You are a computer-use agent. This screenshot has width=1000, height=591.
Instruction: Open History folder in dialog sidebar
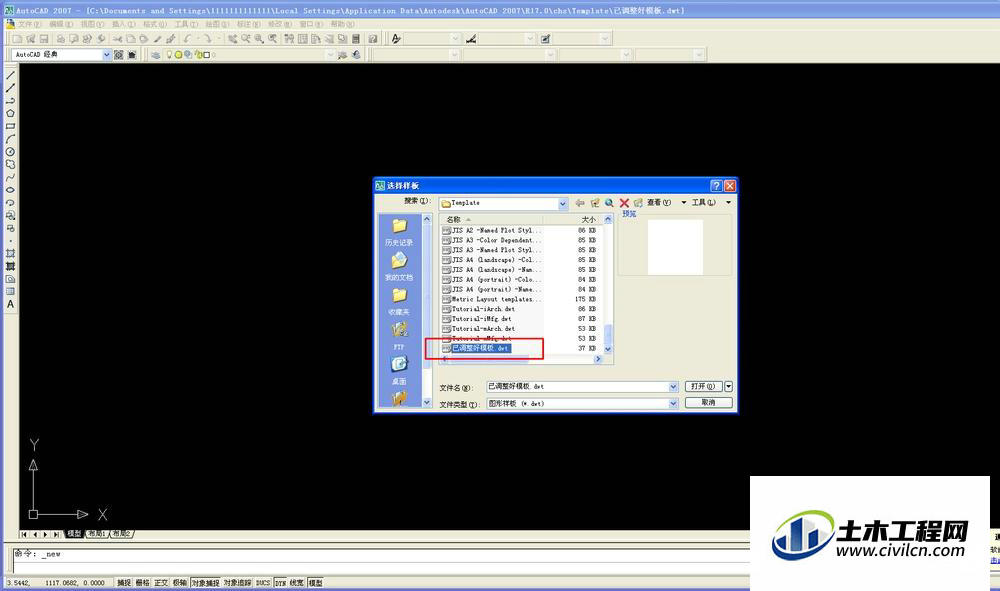click(x=399, y=232)
